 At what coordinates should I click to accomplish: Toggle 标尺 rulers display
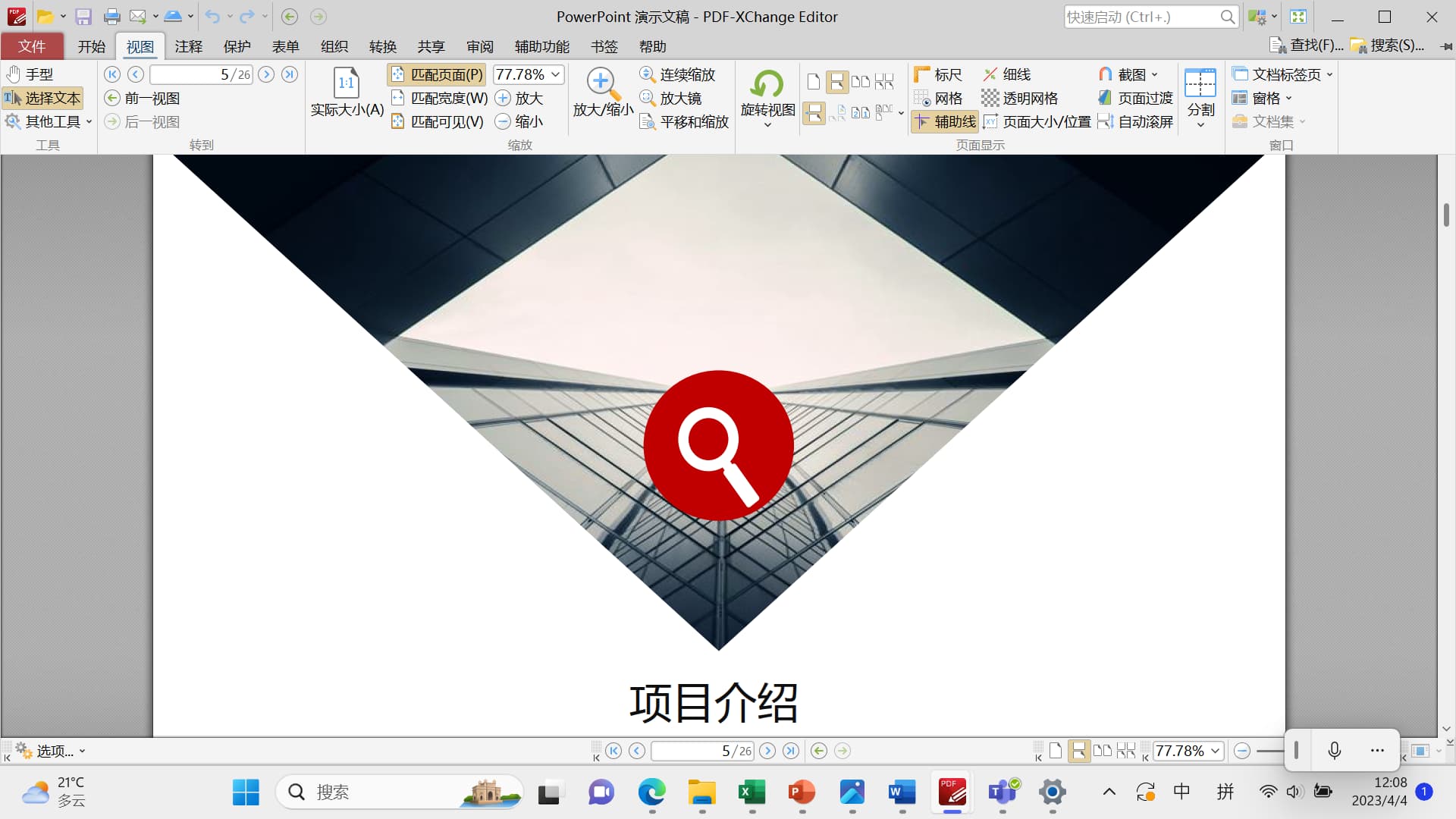point(938,74)
